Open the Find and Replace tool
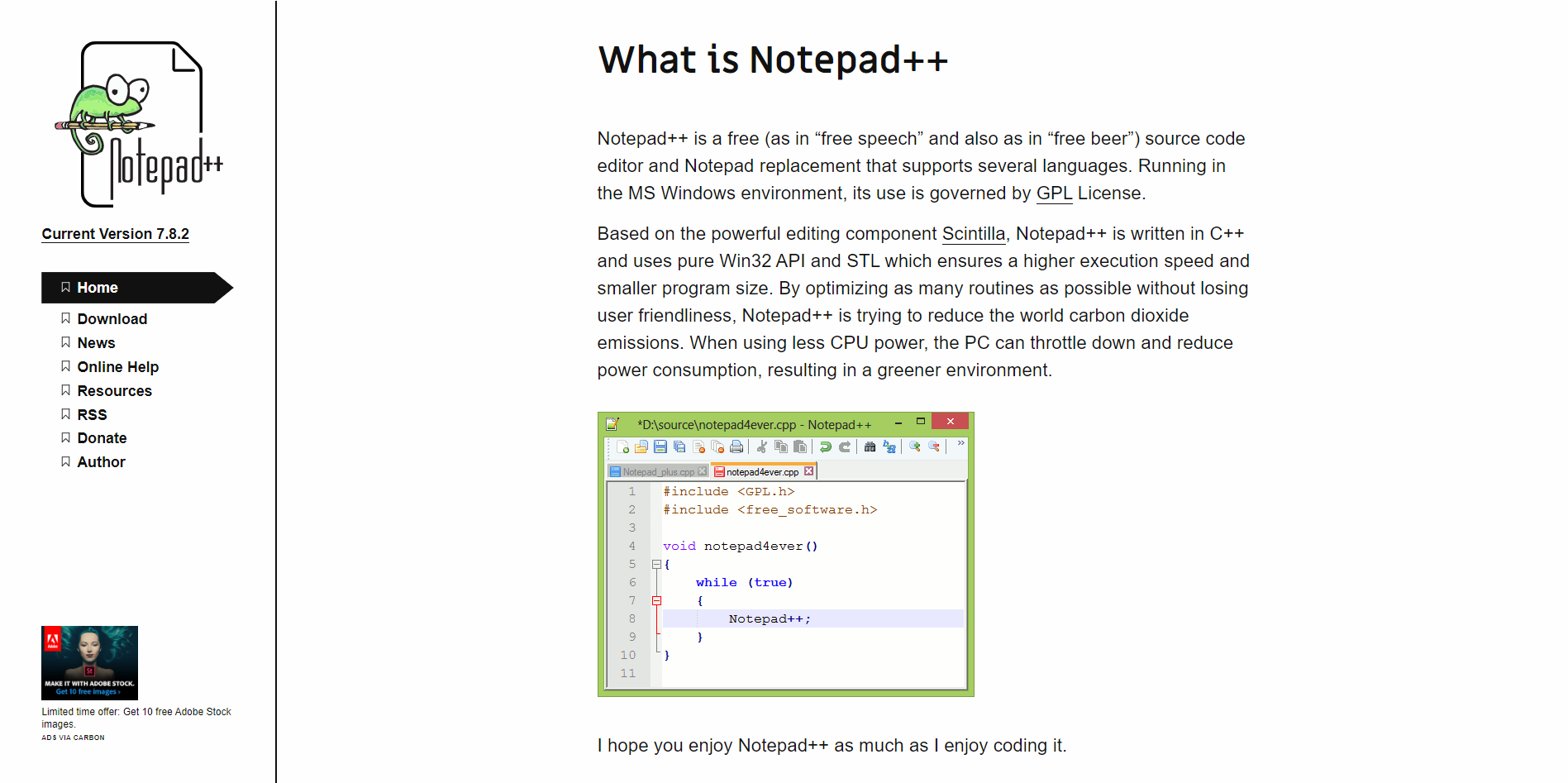 (889, 447)
